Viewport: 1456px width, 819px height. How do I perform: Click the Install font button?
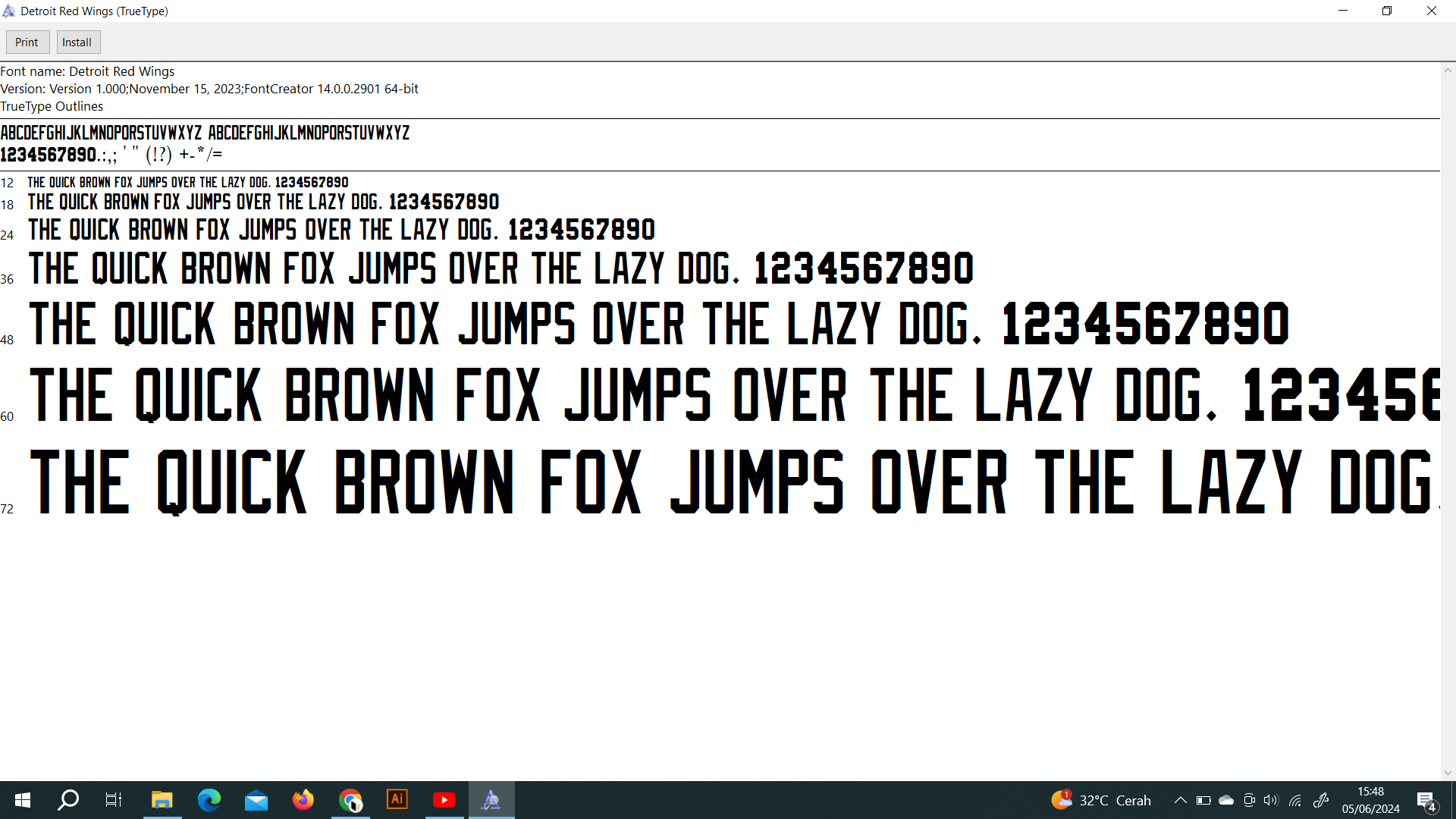(77, 42)
